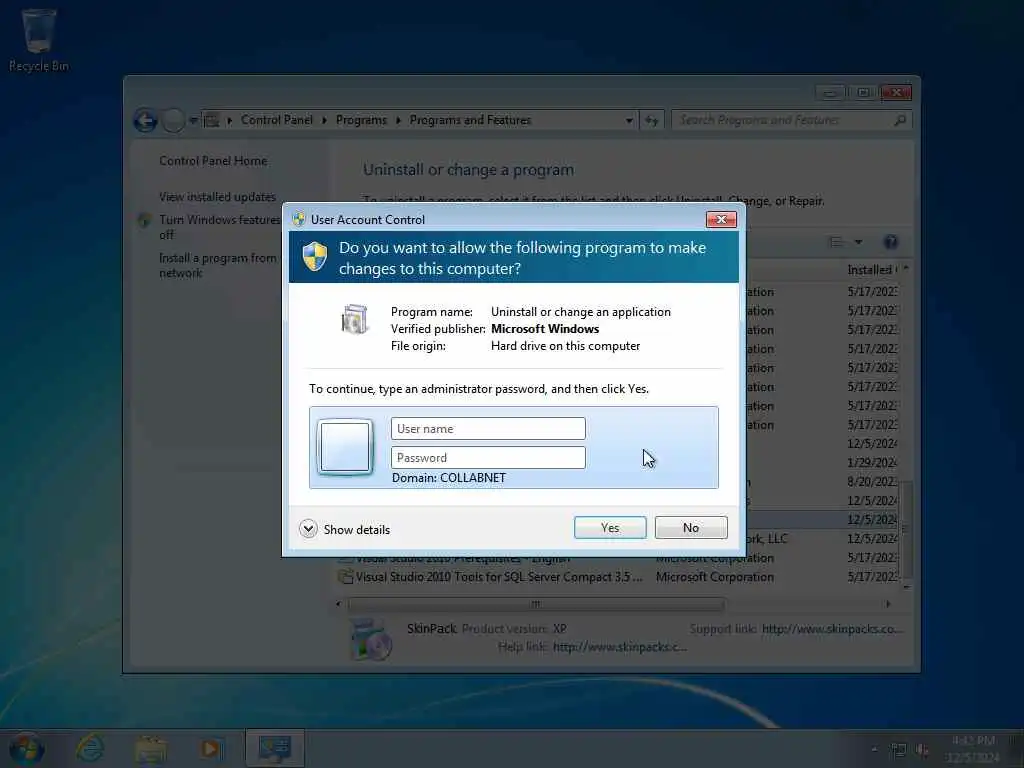Open recent pages dropdown beside navigation arrows
This screenshot has width=1024, height=768.
(193, 120)
